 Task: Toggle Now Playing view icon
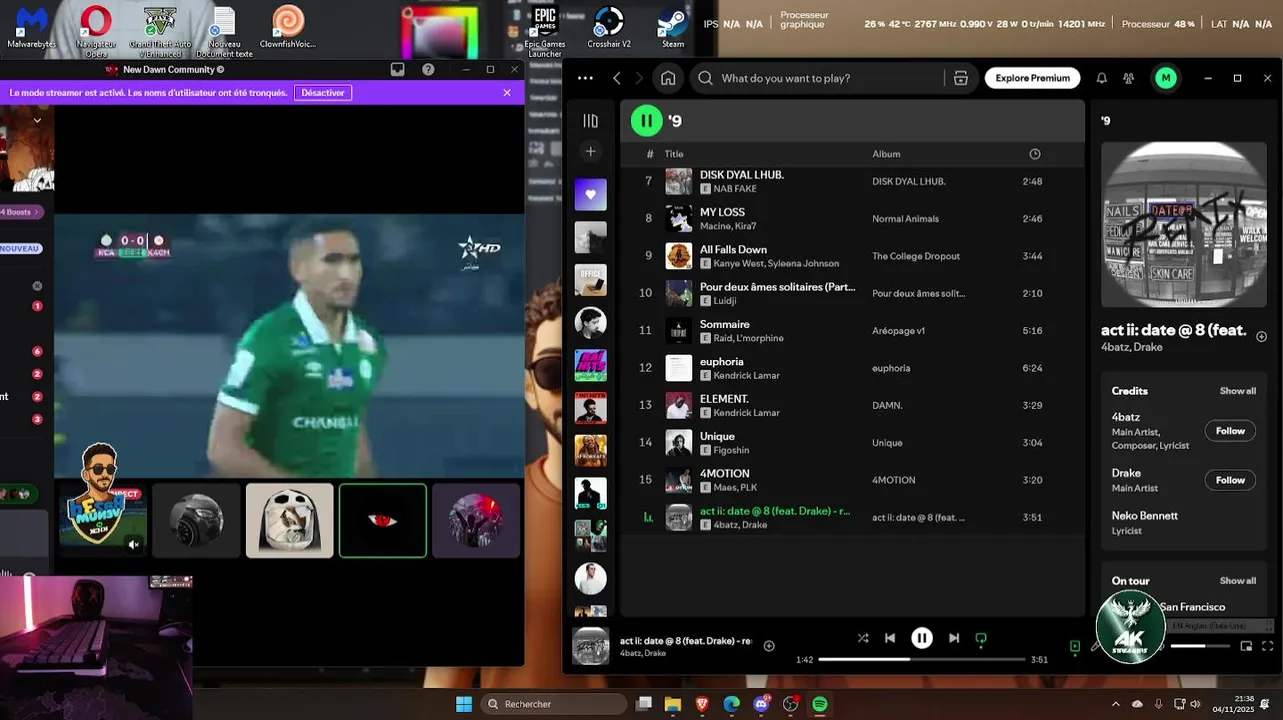coord(1075,647)
